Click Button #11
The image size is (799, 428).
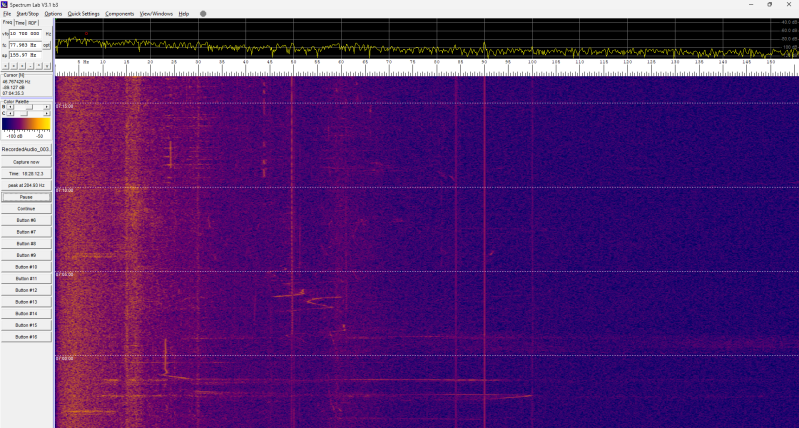click(x=26, y=279)
